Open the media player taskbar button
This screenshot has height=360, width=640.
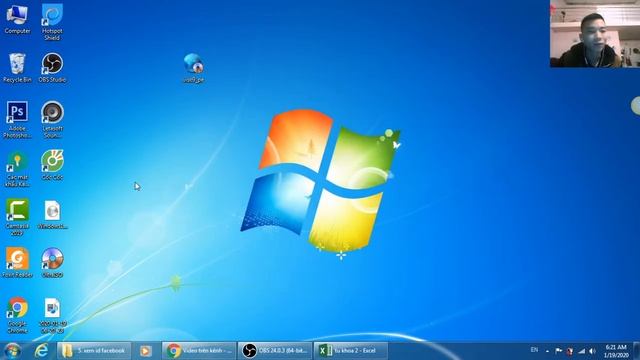(146, 351)
